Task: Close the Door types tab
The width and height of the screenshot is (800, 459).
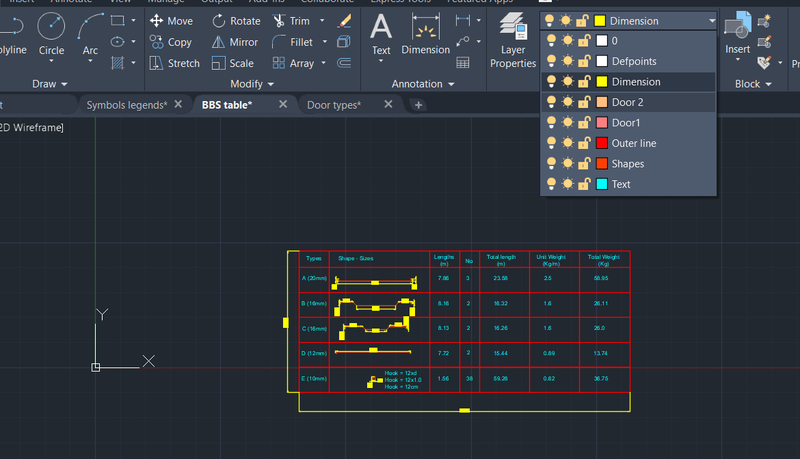Action: point(388,104)
